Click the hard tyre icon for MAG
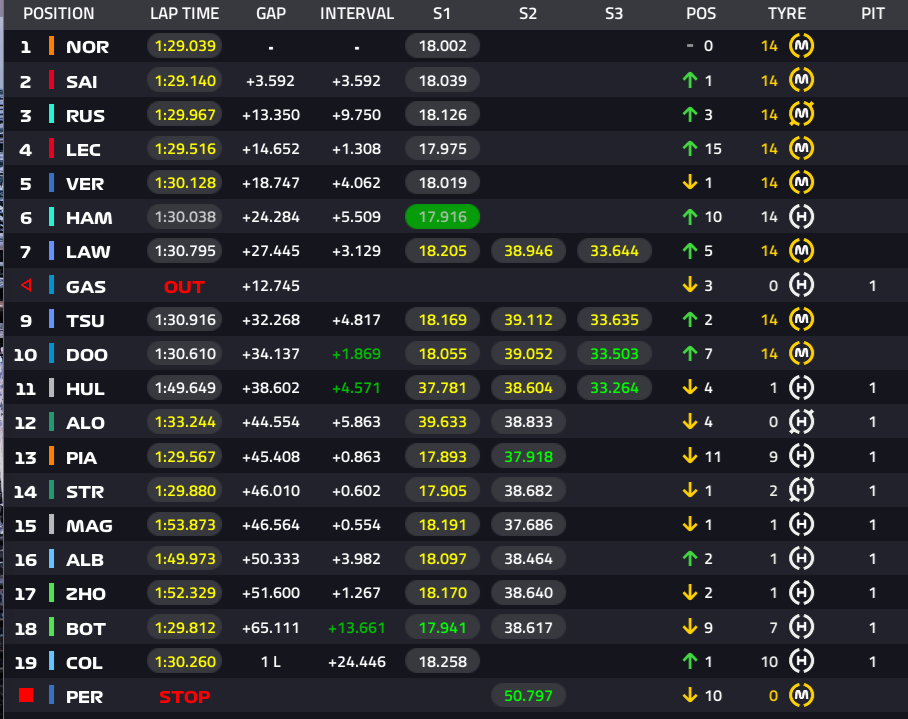Screen dimensions: 908x719 pos(801,524)
